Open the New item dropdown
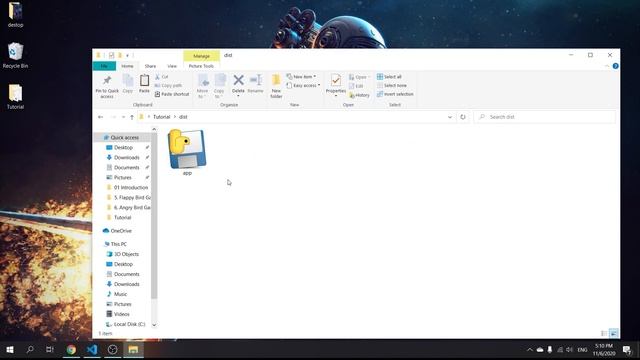Image resolution: width=640 pixels, height=360 pixels. click(301, 77)
